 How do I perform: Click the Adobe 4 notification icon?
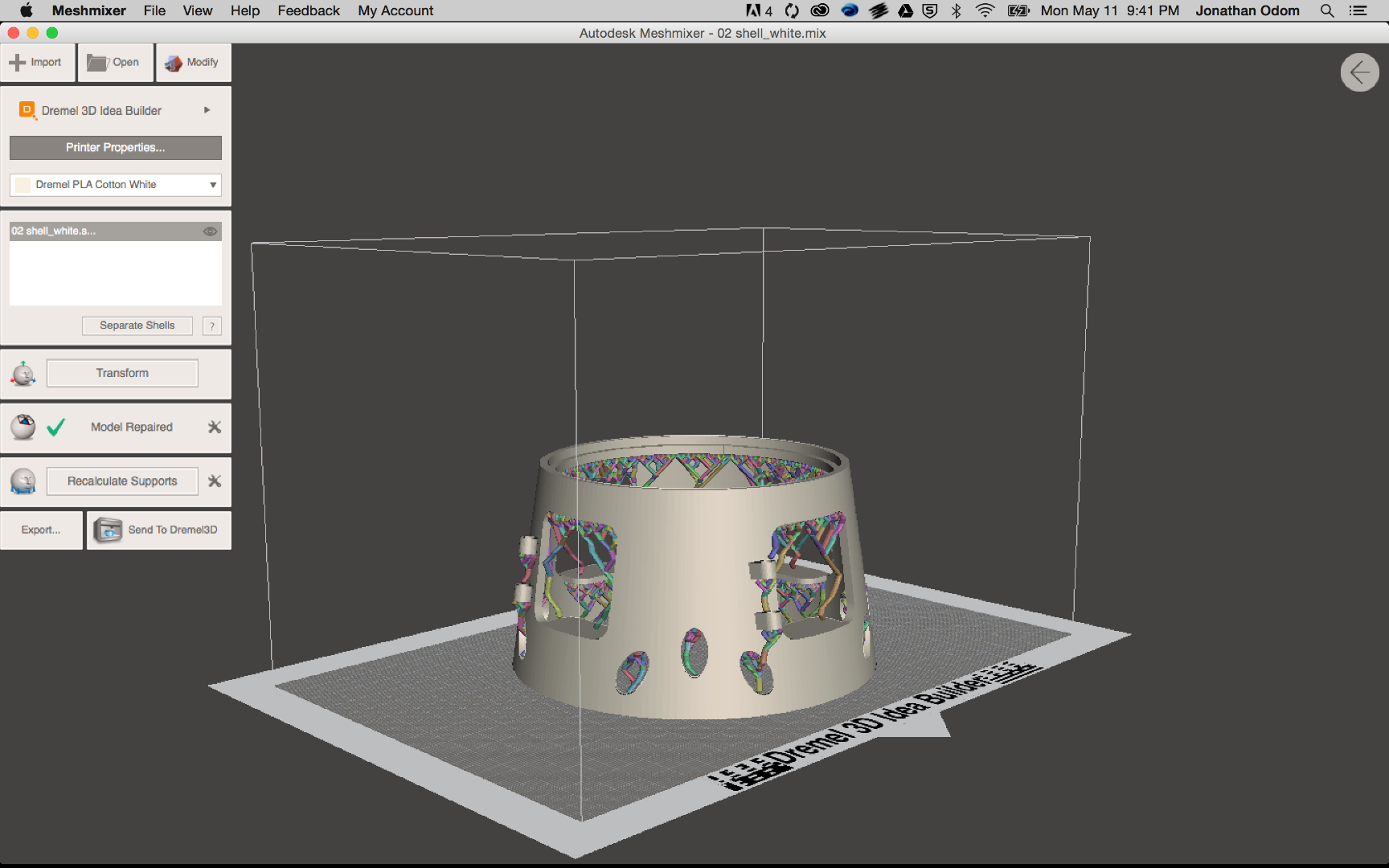(x=759, y=10)
